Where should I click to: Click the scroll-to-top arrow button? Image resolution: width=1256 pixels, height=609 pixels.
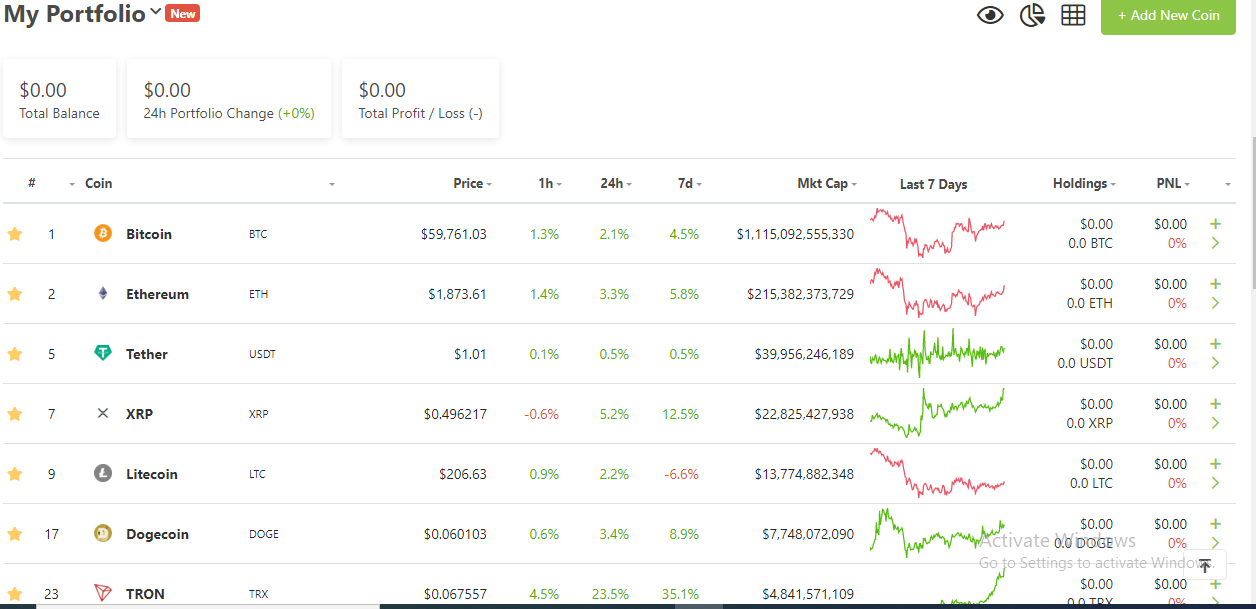[x=1205, y=566]
